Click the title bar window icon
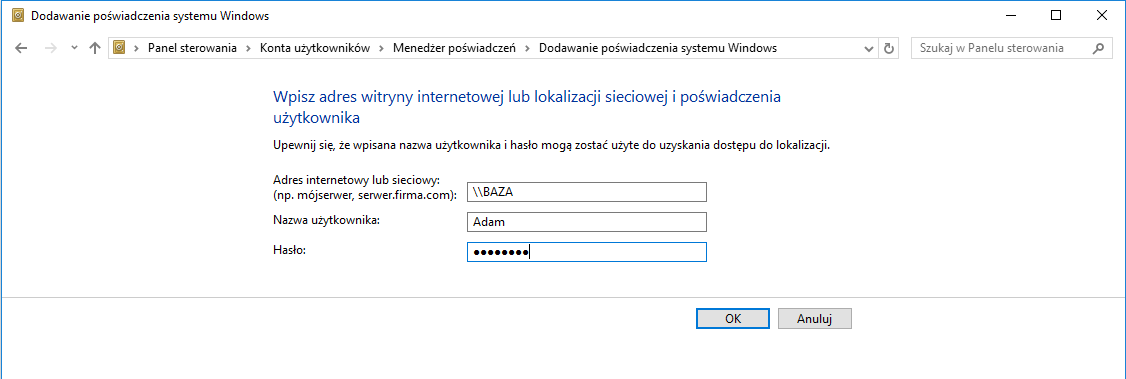1126x379 pixels. [19, 15]
